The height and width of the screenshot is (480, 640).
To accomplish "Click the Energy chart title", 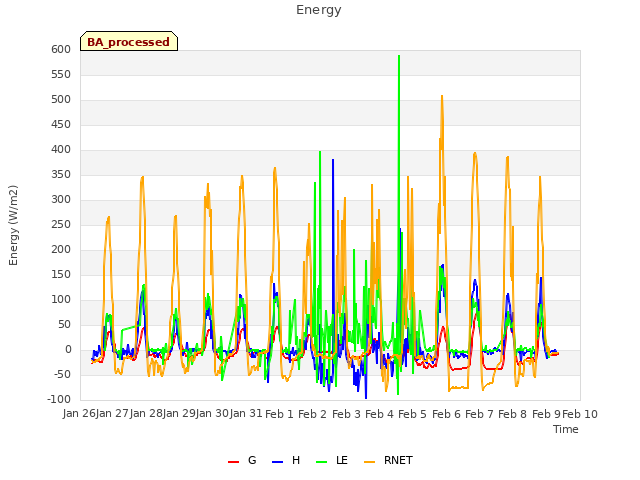I will click(319, 10).
